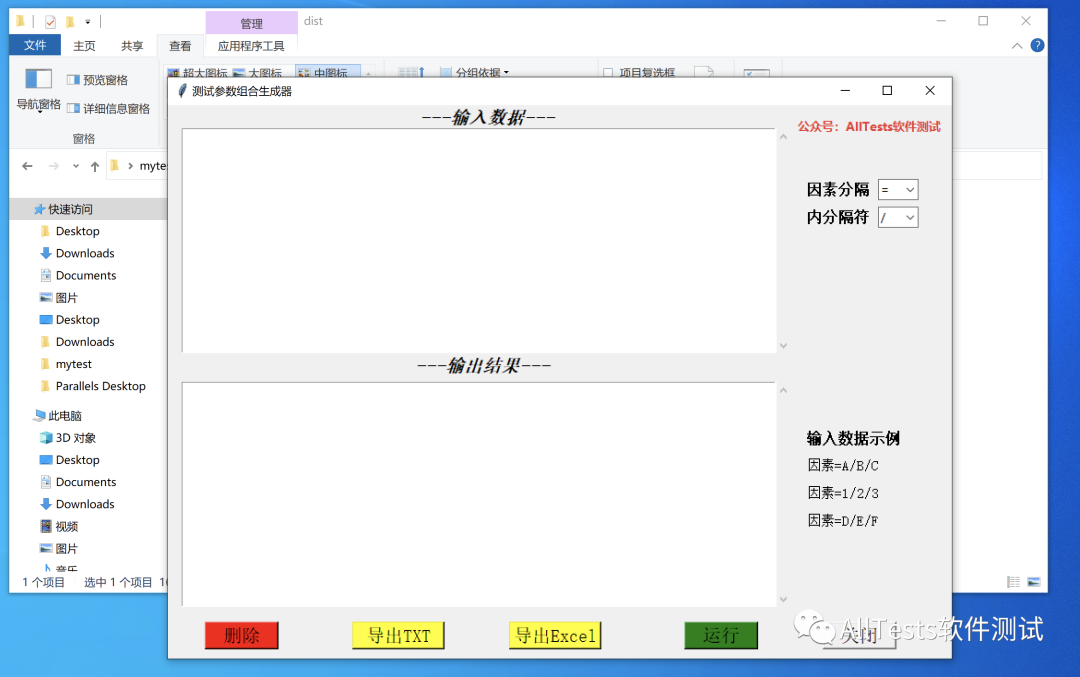Open the 应用程序工具 ribbon tab
This screenshot has width=1080, height=677.
coord(251,46)
